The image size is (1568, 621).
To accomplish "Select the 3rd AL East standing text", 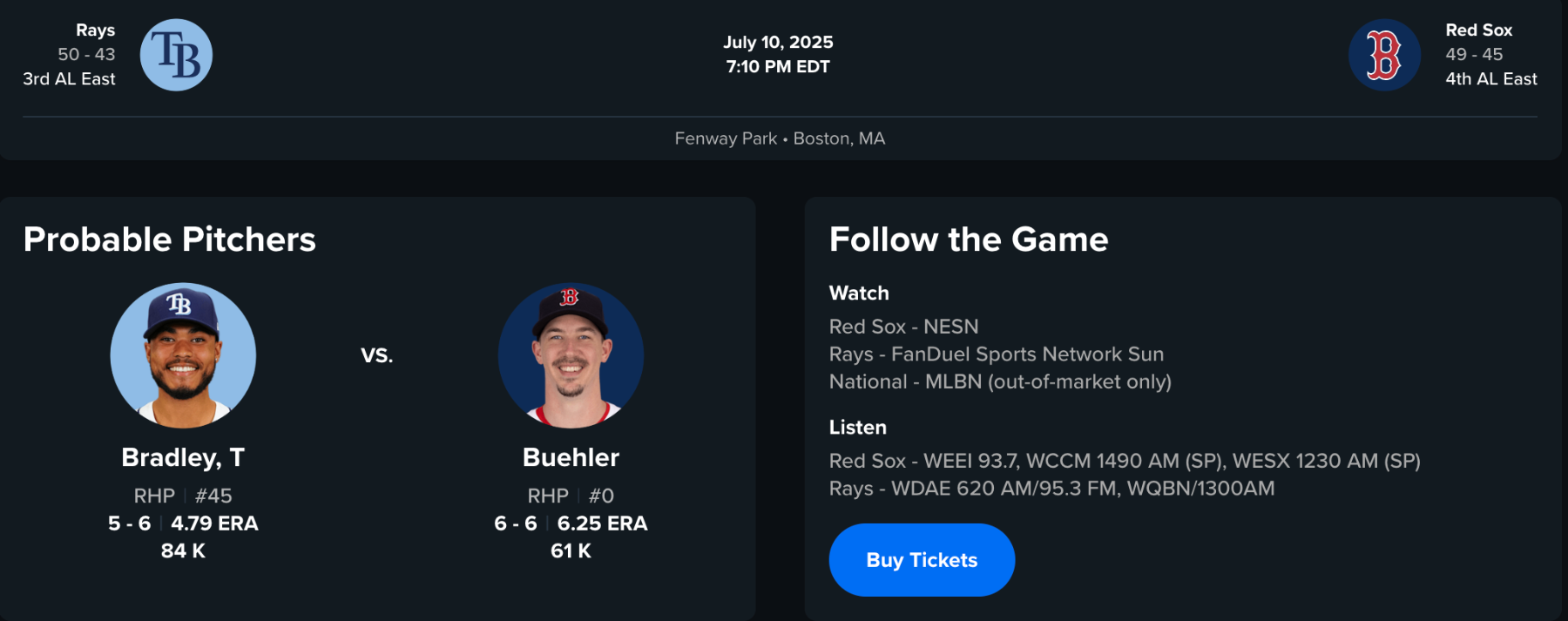I will (x=69, y=78).
